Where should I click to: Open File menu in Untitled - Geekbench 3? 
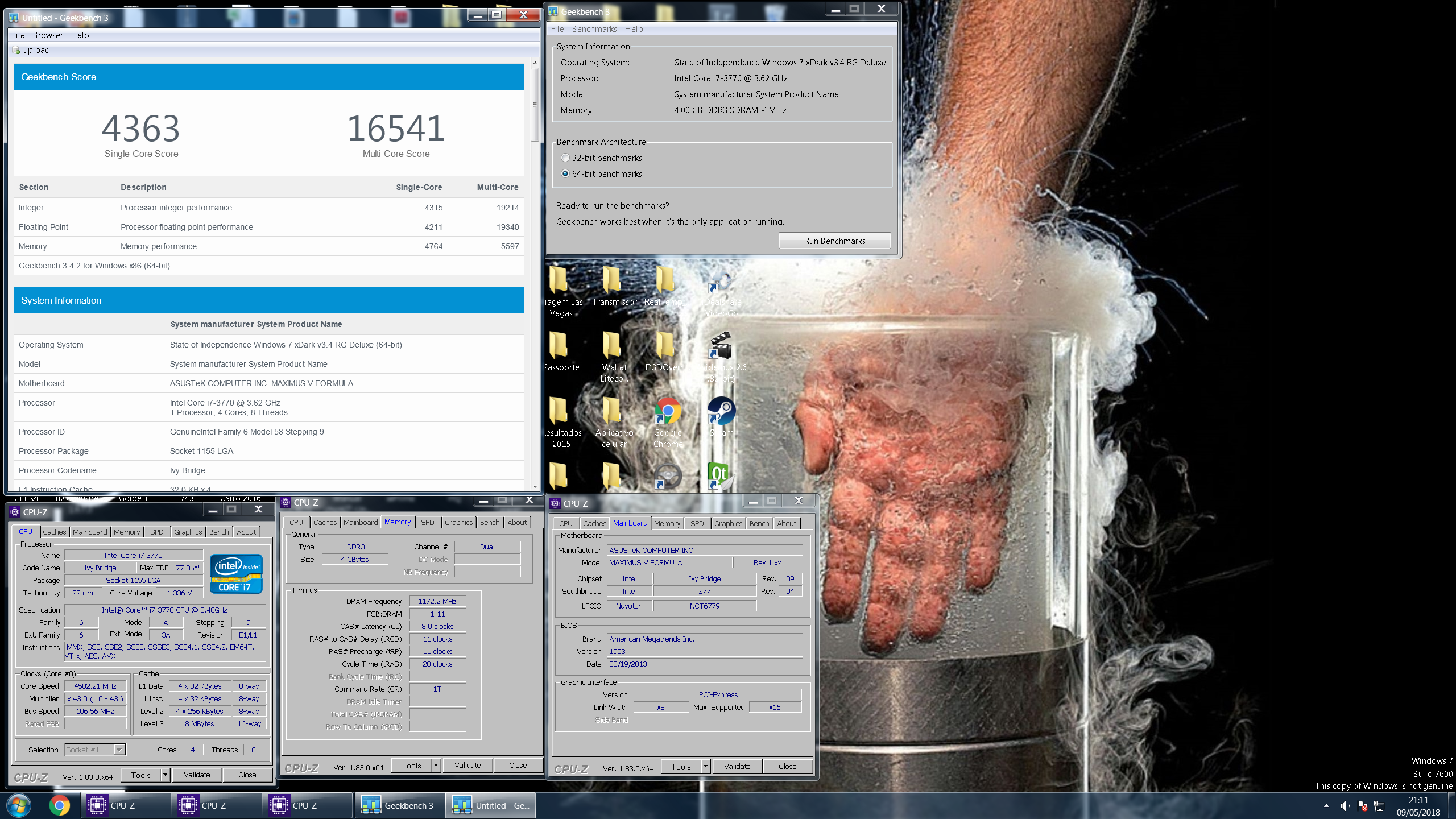[x=18, y=35]
